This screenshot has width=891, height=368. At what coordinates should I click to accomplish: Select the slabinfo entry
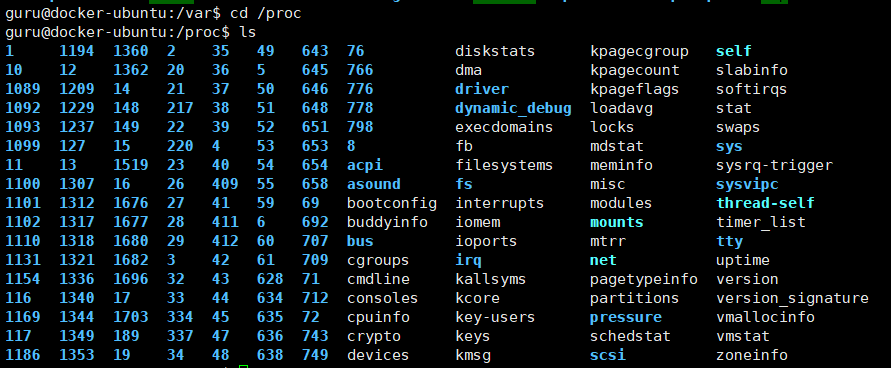752,70
